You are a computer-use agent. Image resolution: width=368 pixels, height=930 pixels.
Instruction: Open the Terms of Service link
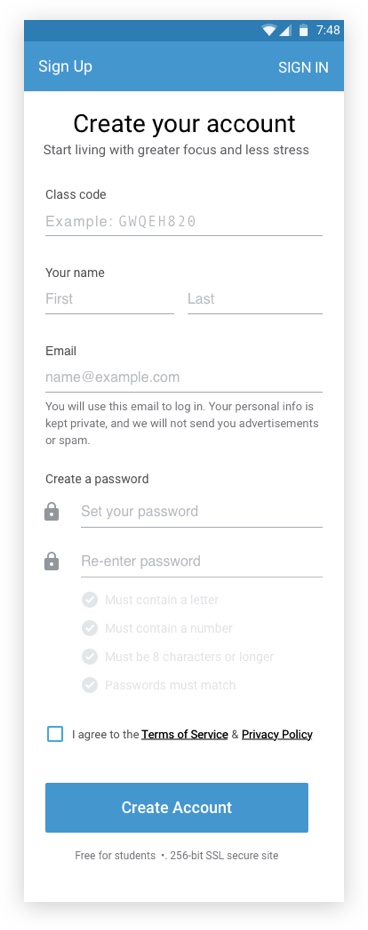tap(185, 734)
